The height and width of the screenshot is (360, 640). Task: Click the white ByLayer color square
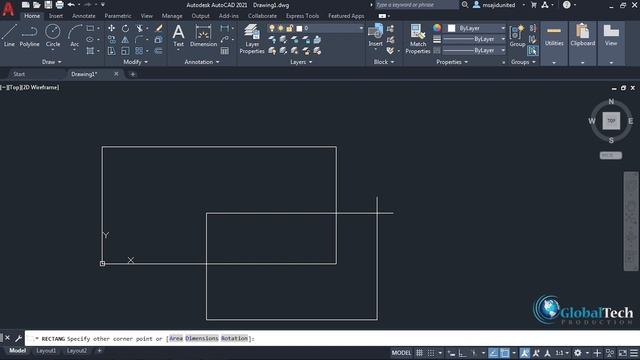(x=451, y=28)
